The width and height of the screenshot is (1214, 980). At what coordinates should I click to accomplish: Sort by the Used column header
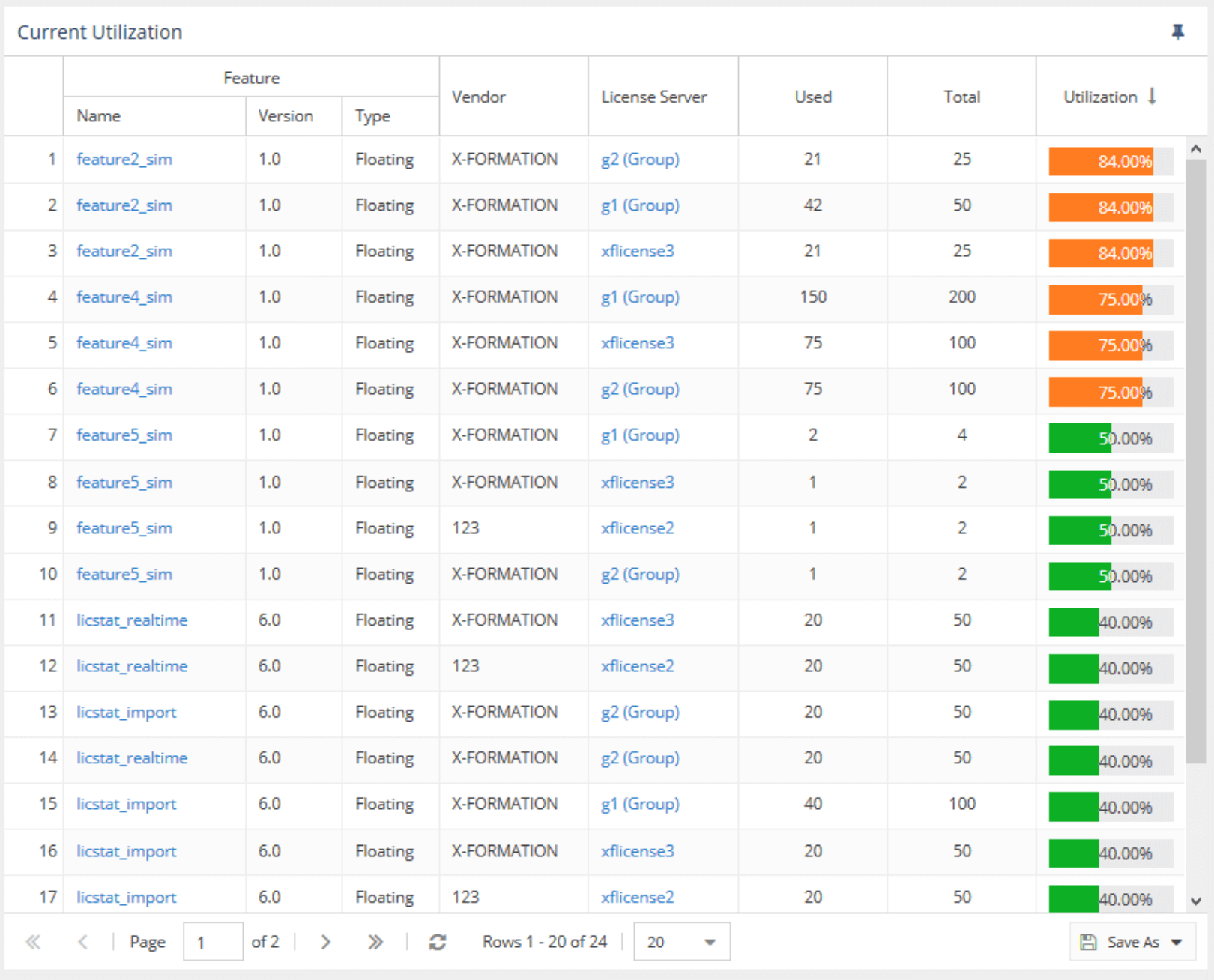tap(813, 97)
